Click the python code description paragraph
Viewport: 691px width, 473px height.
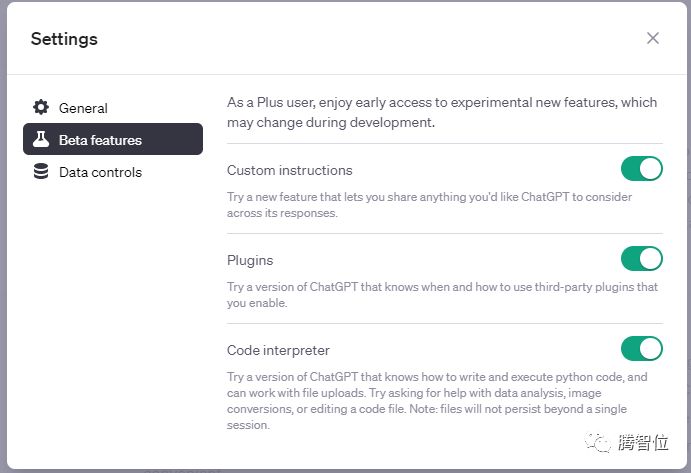tap(437, 401)
